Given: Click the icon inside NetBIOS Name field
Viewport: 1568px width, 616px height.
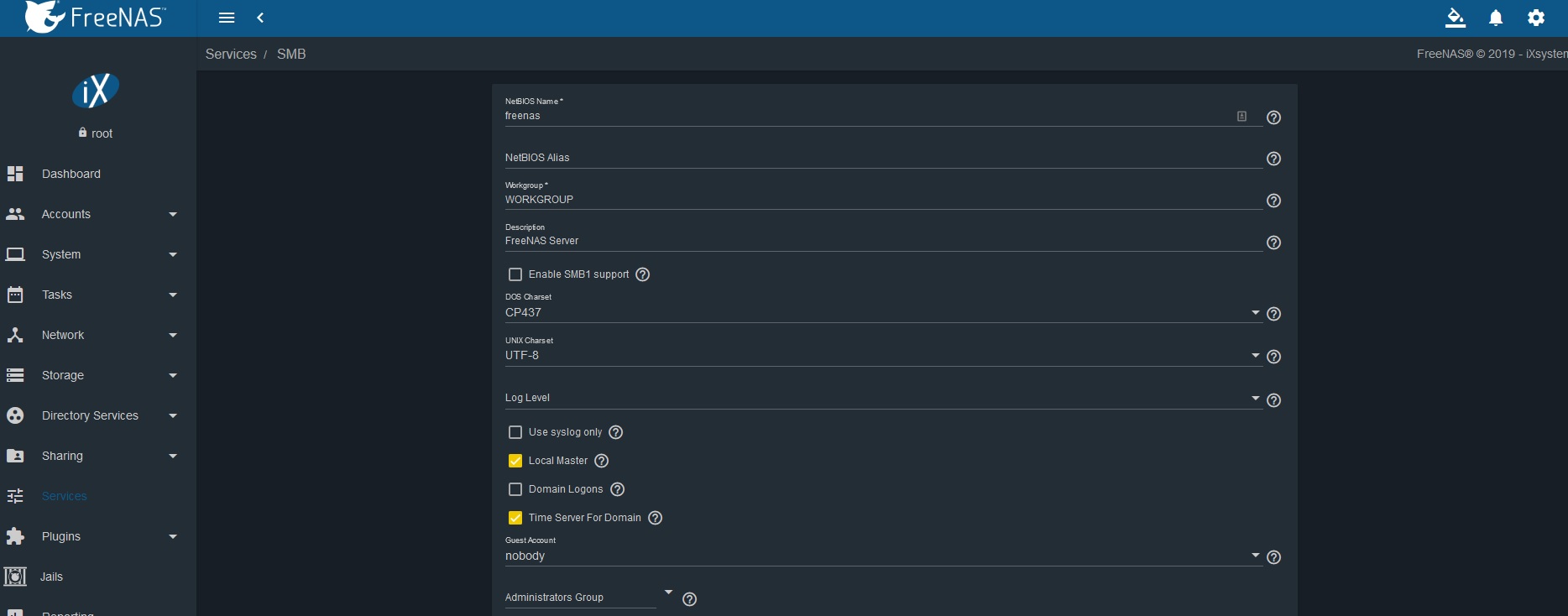Looking at the screenshot, I should click(1242, 117).
